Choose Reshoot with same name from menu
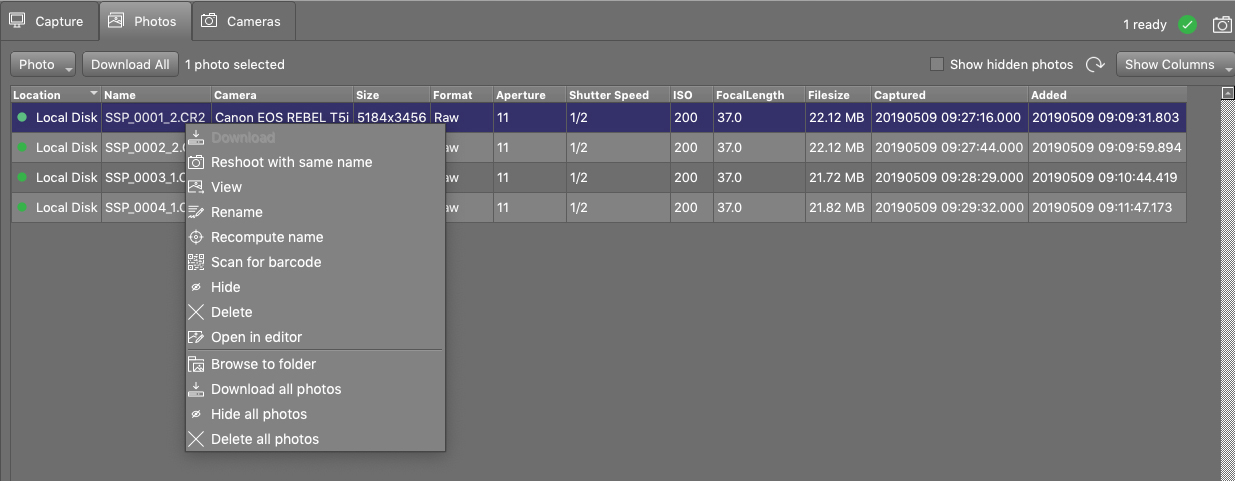The image size is (1235, 481). click(x=291, y=162)
